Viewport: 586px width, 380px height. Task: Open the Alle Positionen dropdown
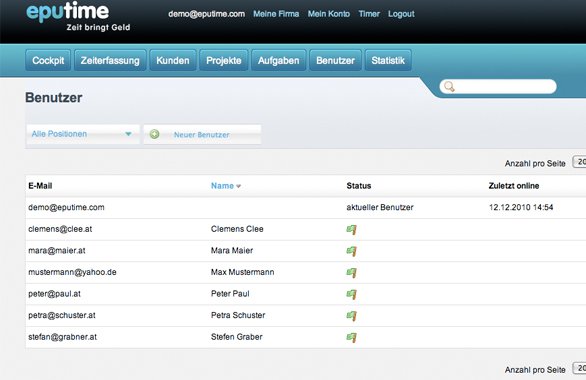point(83,134)
